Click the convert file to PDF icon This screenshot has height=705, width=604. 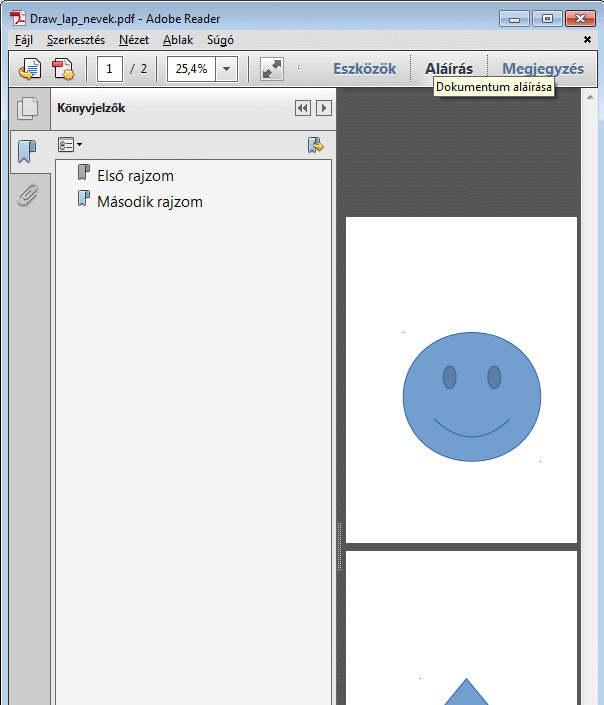pos(30,69)
